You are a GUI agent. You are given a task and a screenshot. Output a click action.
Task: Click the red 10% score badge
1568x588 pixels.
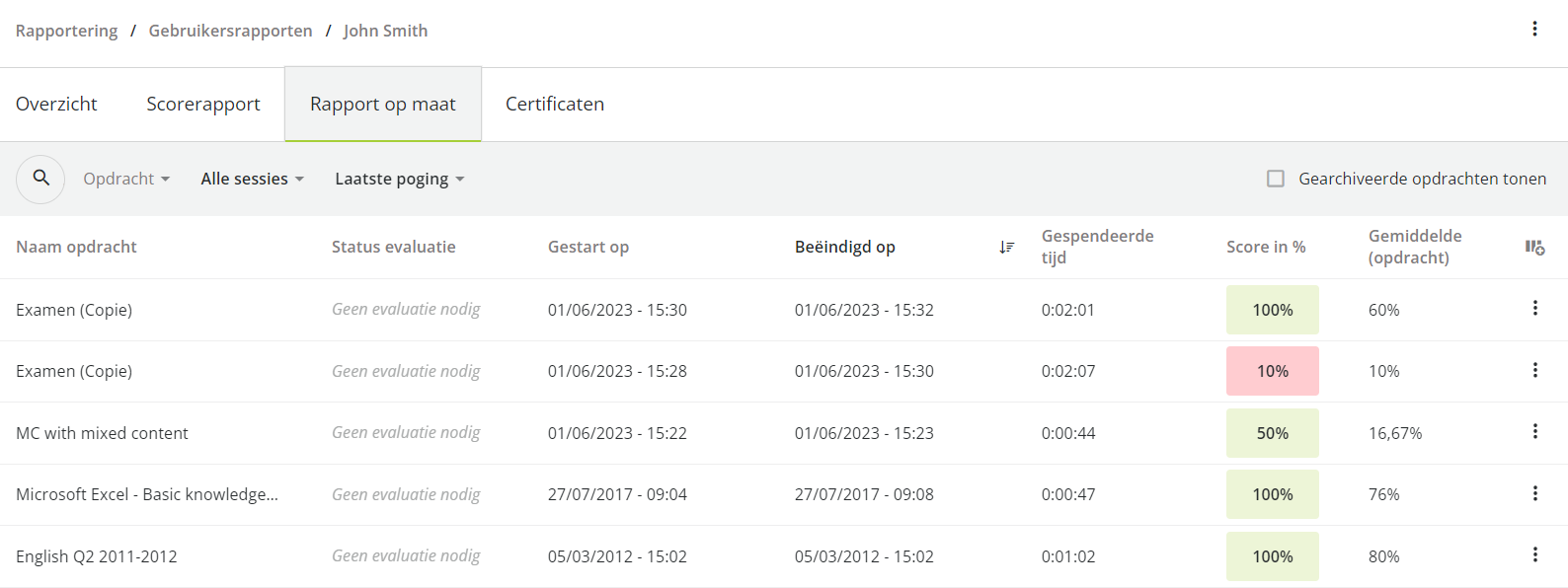click(1272, 371)
